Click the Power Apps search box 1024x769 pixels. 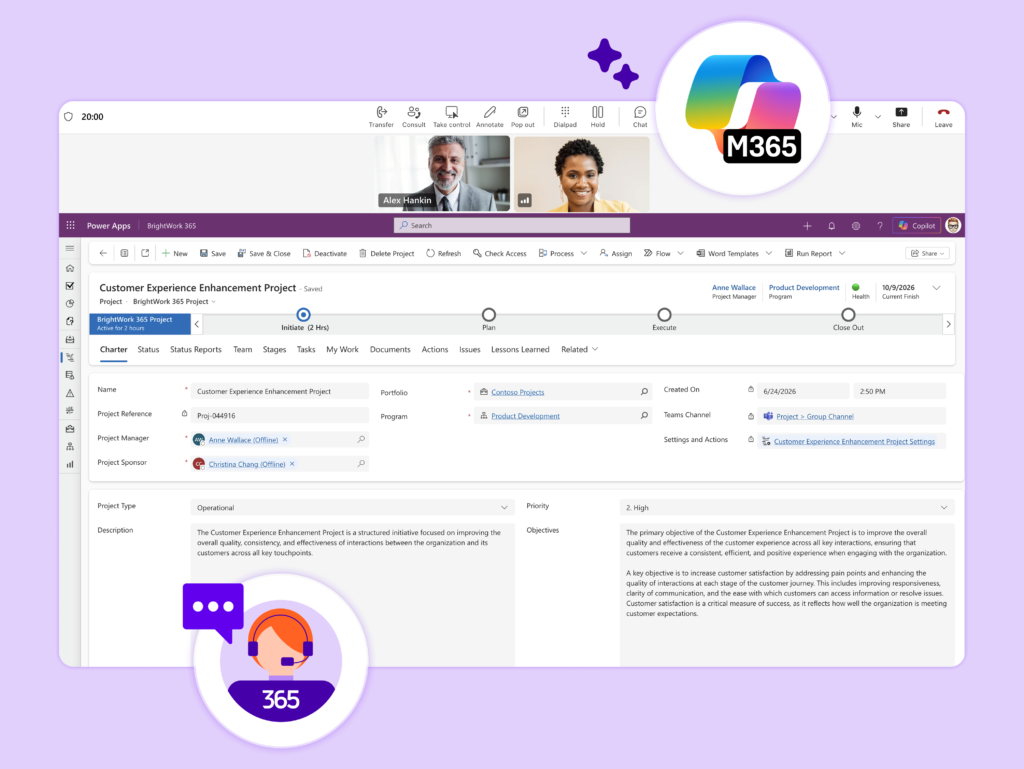[511, 225]
